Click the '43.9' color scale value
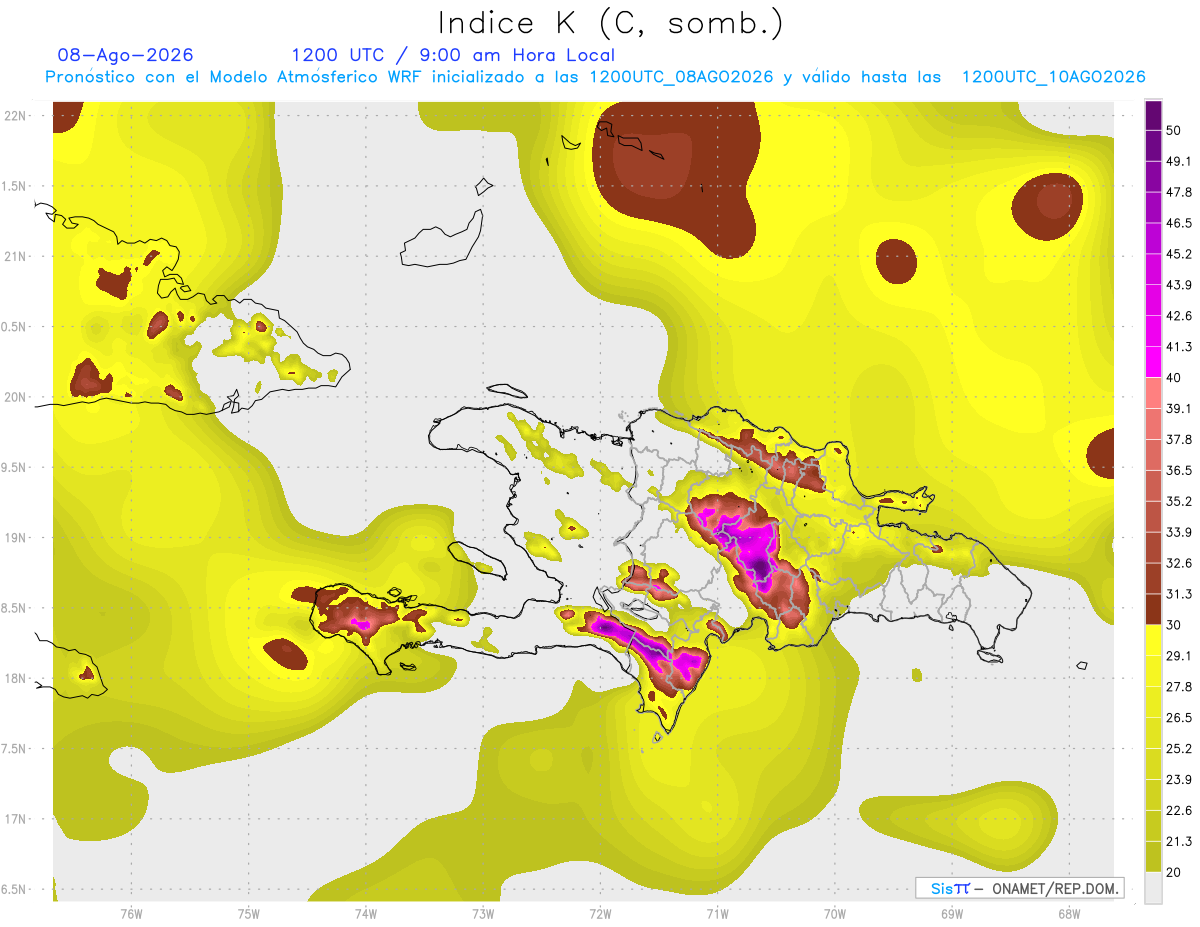Image resolution: width=1200 pixels, height=927 pixels. pos(1179,285)
